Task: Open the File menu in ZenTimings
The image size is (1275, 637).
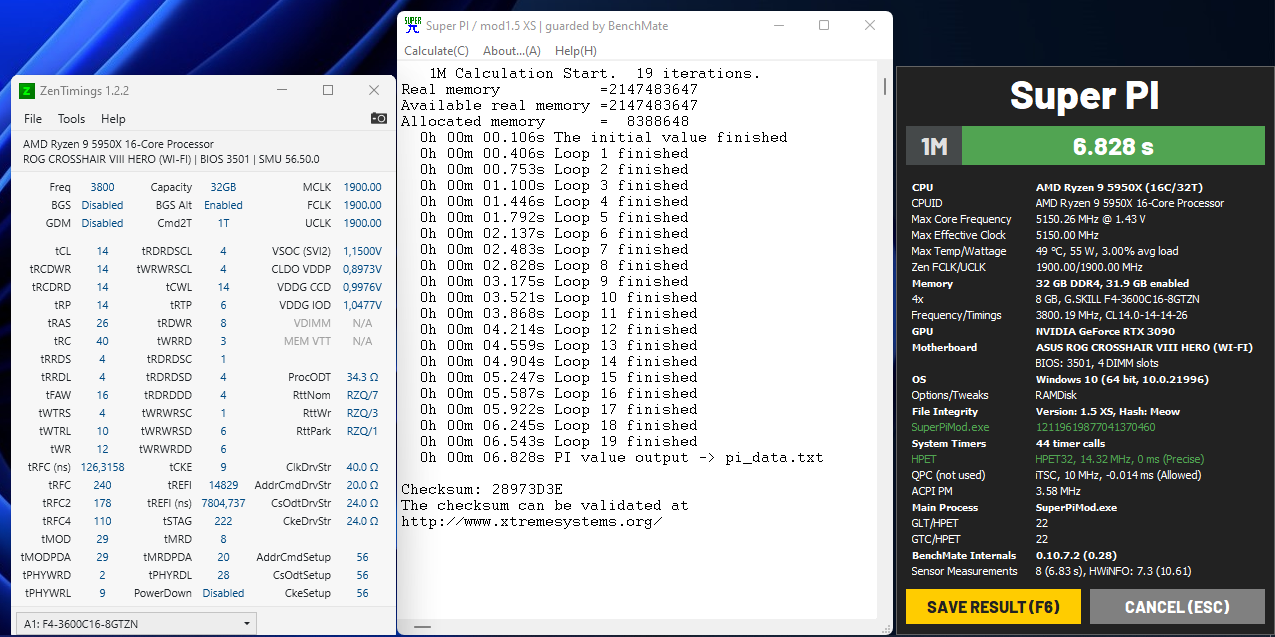Action: point(33,119)
